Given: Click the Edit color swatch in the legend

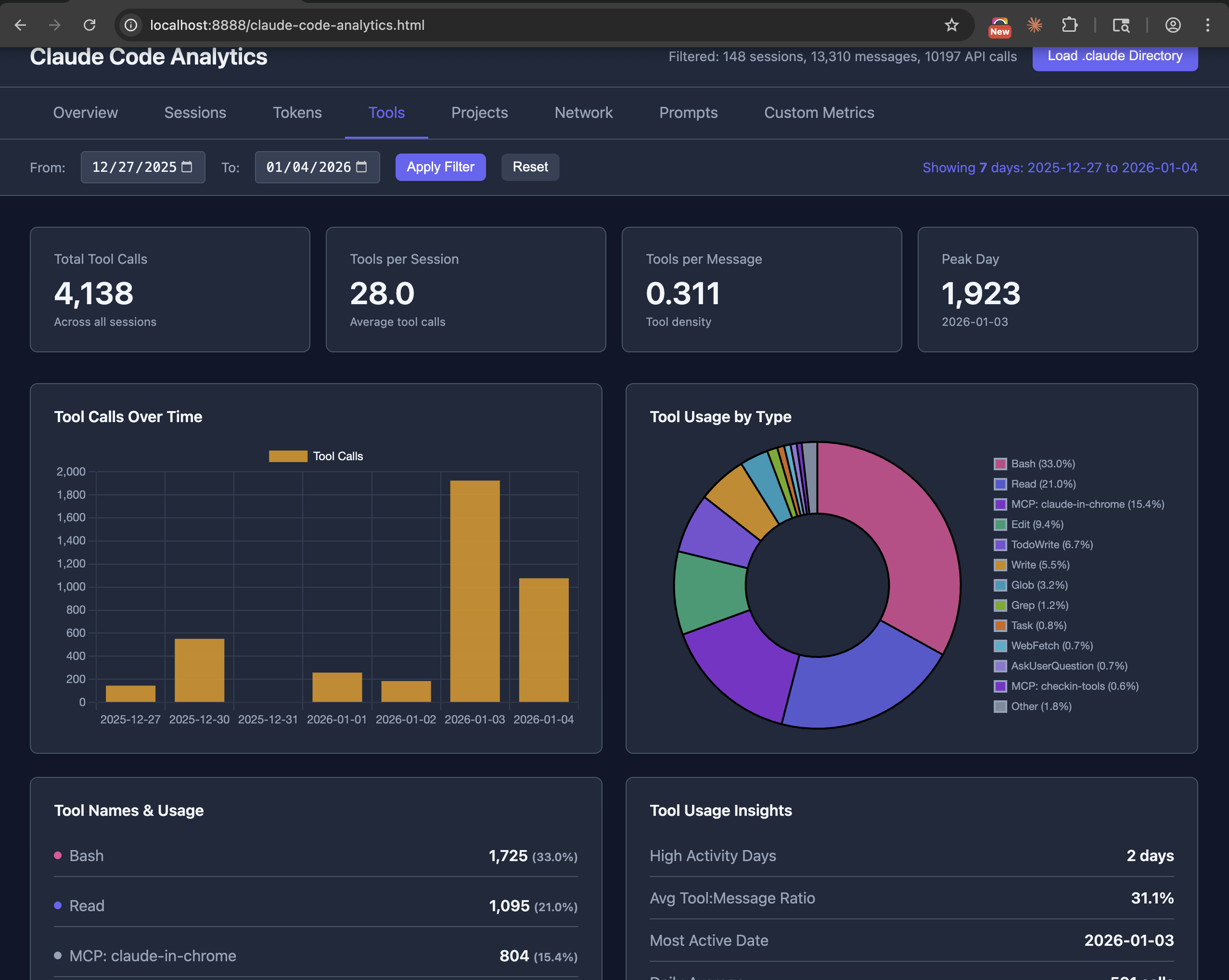Looking at the screenshot, I should (x=999, y=524).
